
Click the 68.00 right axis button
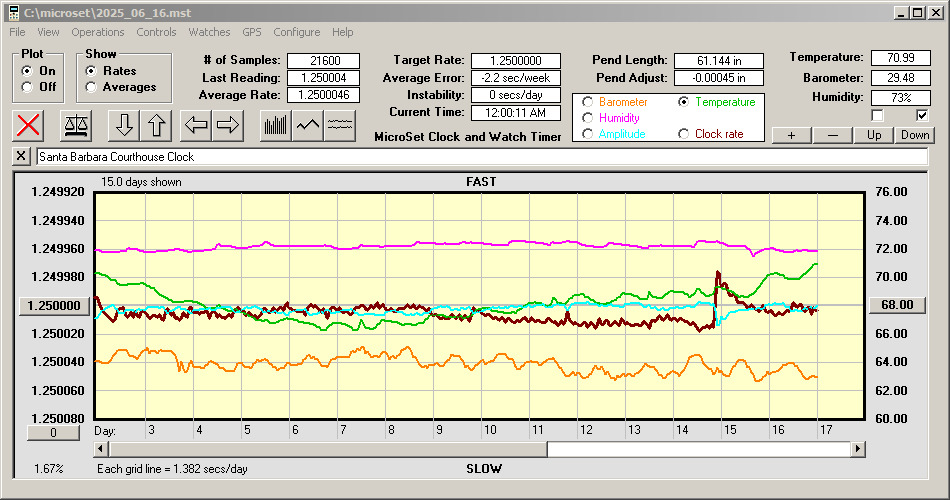(x=897, y=305)
